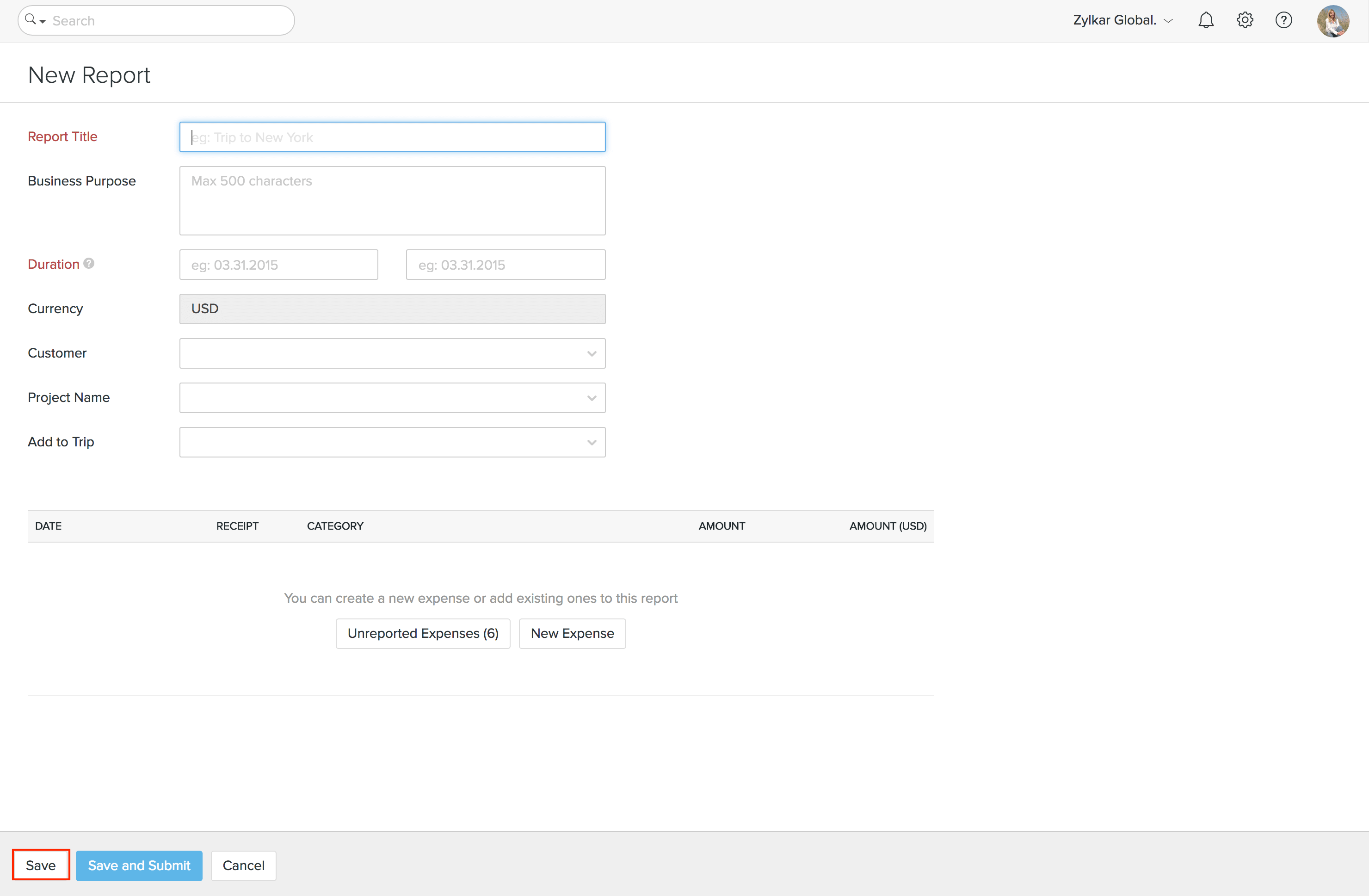Open the Add to Trip dropdown
This screenshot has width=1369, height=896.
pyautogui.click(x=592, y=442)
